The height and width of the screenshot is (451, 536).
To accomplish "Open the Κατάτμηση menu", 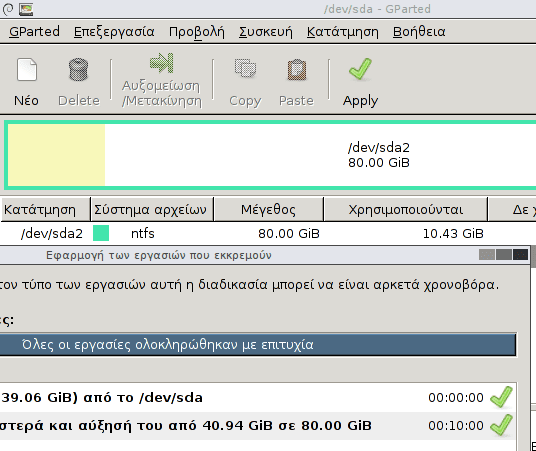I will tap(343, 32).
